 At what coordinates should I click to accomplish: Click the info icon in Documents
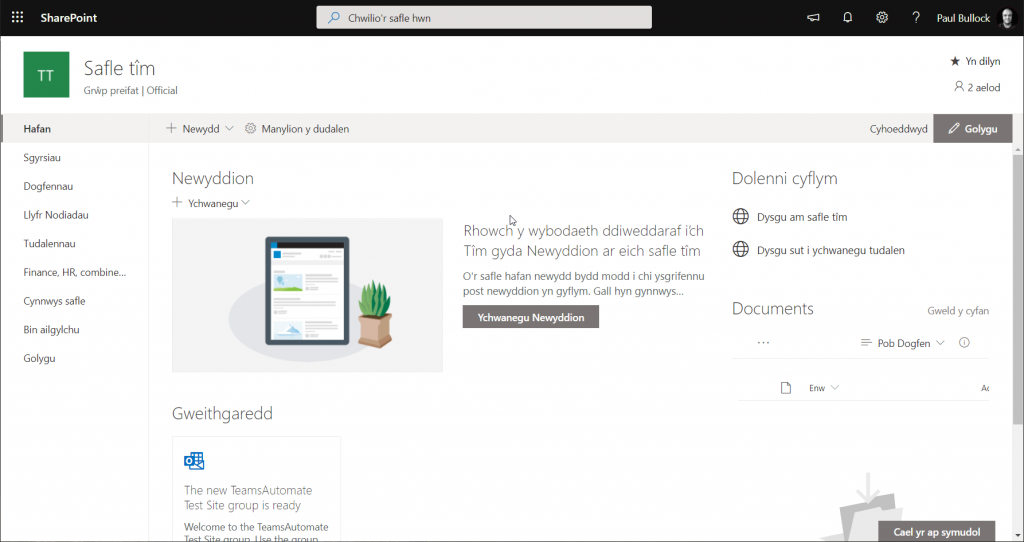(964, 342)
